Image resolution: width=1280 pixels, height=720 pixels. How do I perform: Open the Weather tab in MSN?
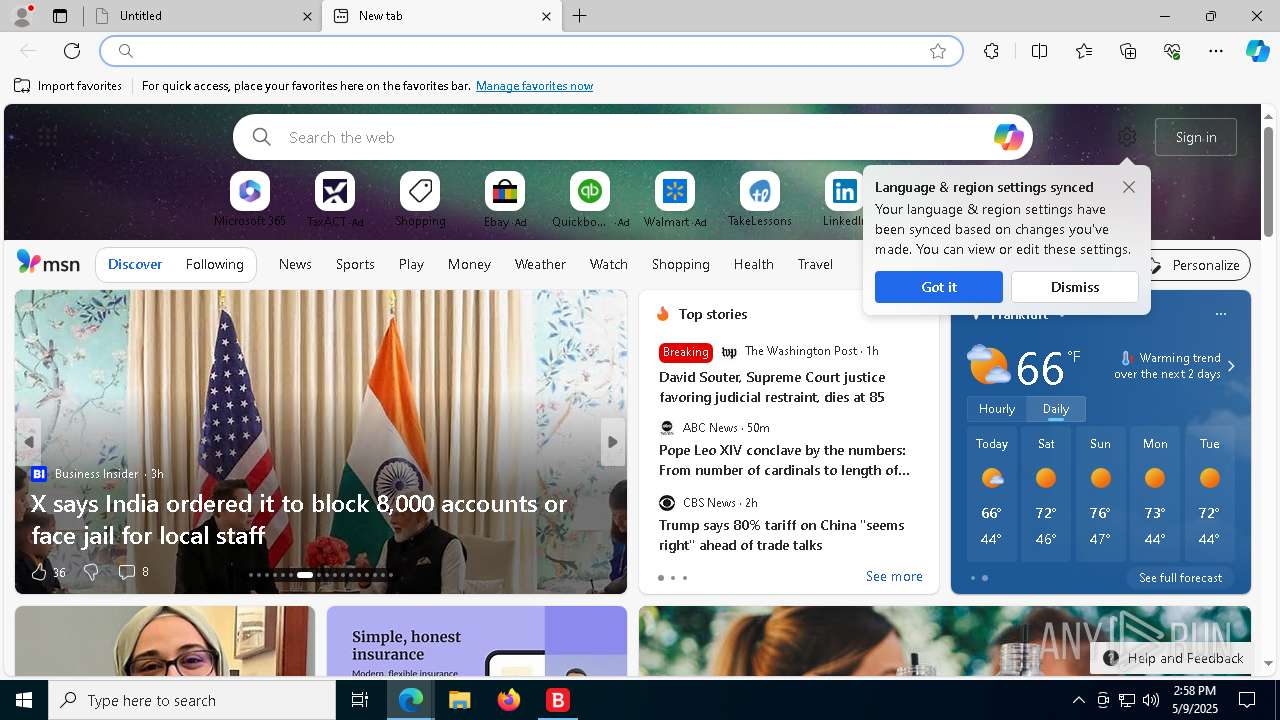(x=540, y=265)
